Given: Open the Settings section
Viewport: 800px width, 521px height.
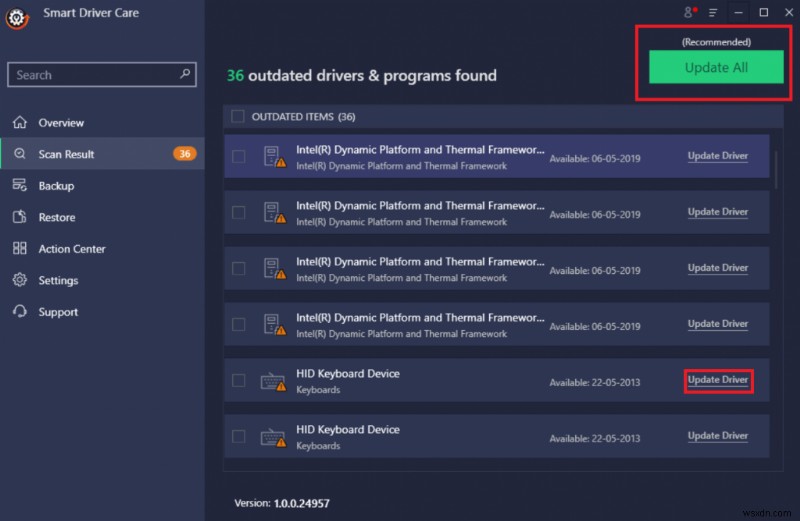Looking at the screenshot, I should [x=102, y=280].
